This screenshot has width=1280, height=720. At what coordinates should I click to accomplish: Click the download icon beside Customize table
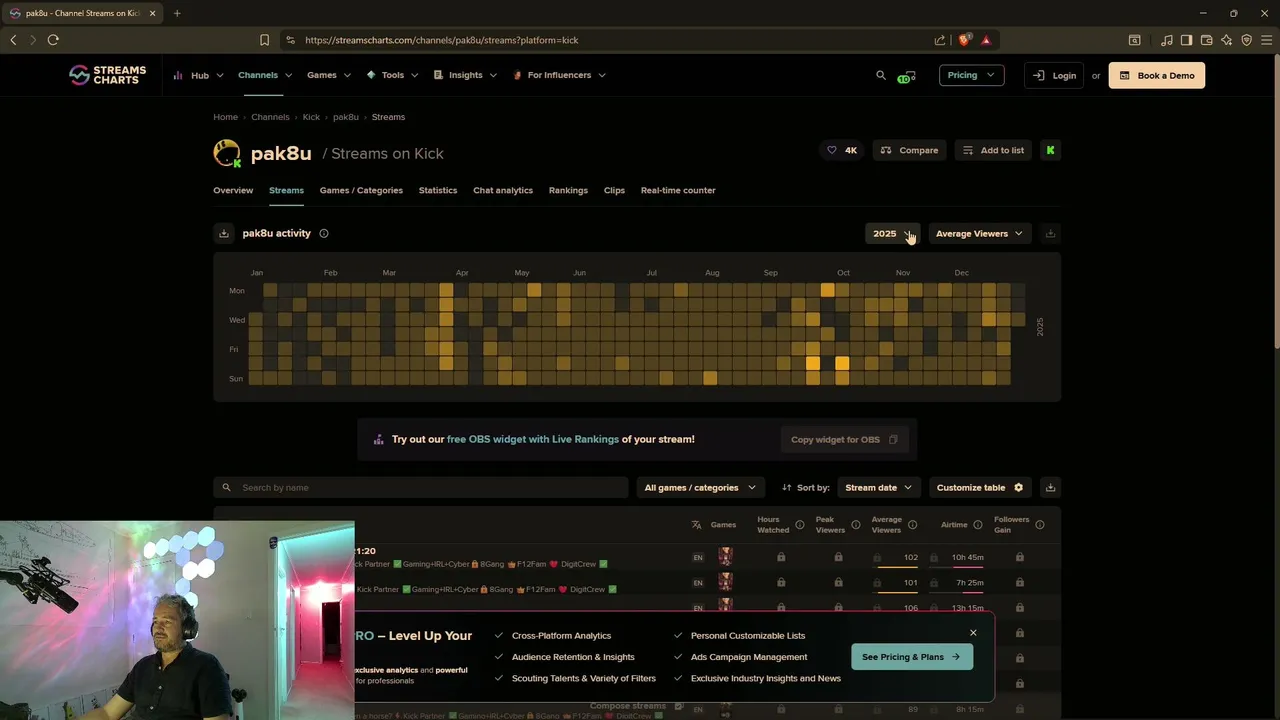pos(1050,487)
